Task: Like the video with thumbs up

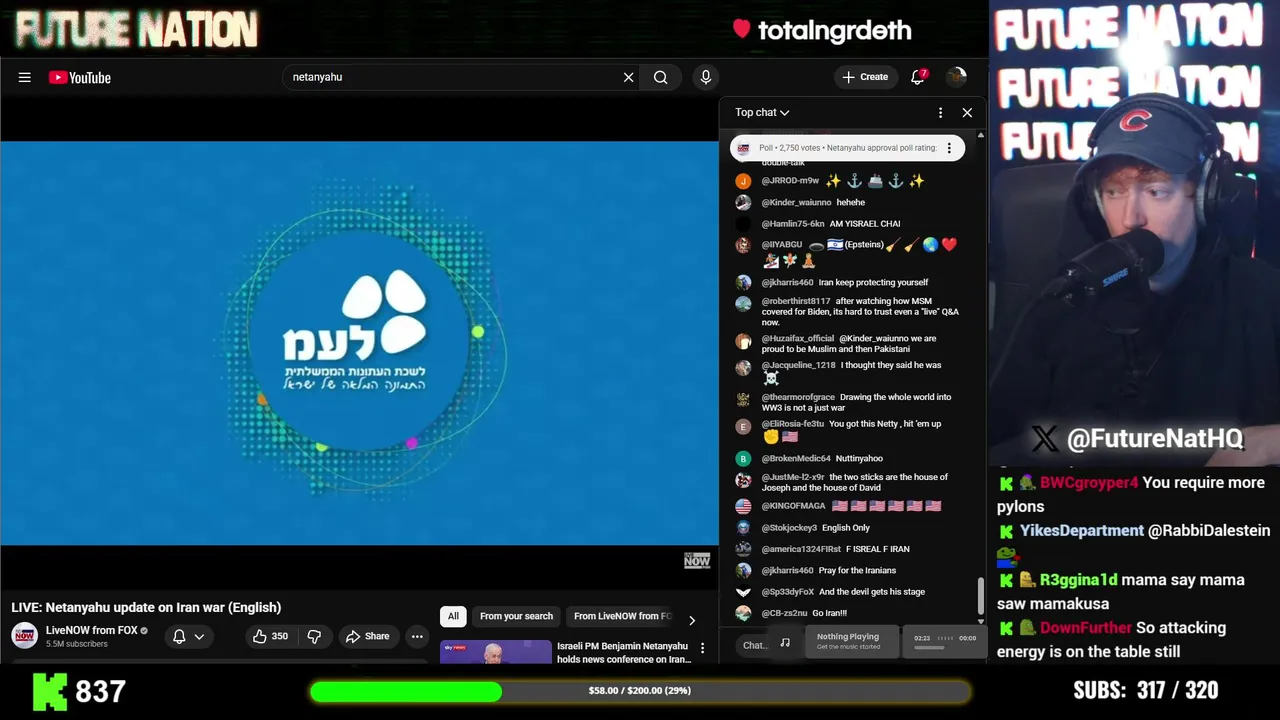Action: click(x=270, y=636)
